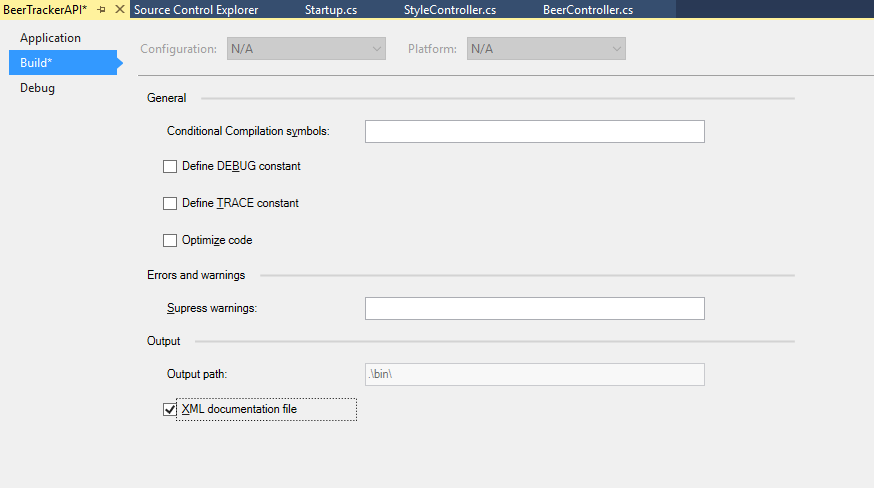Open the StyleController.cs tab
This screenshot has width=874, height=488.
[x=449, y=10]
